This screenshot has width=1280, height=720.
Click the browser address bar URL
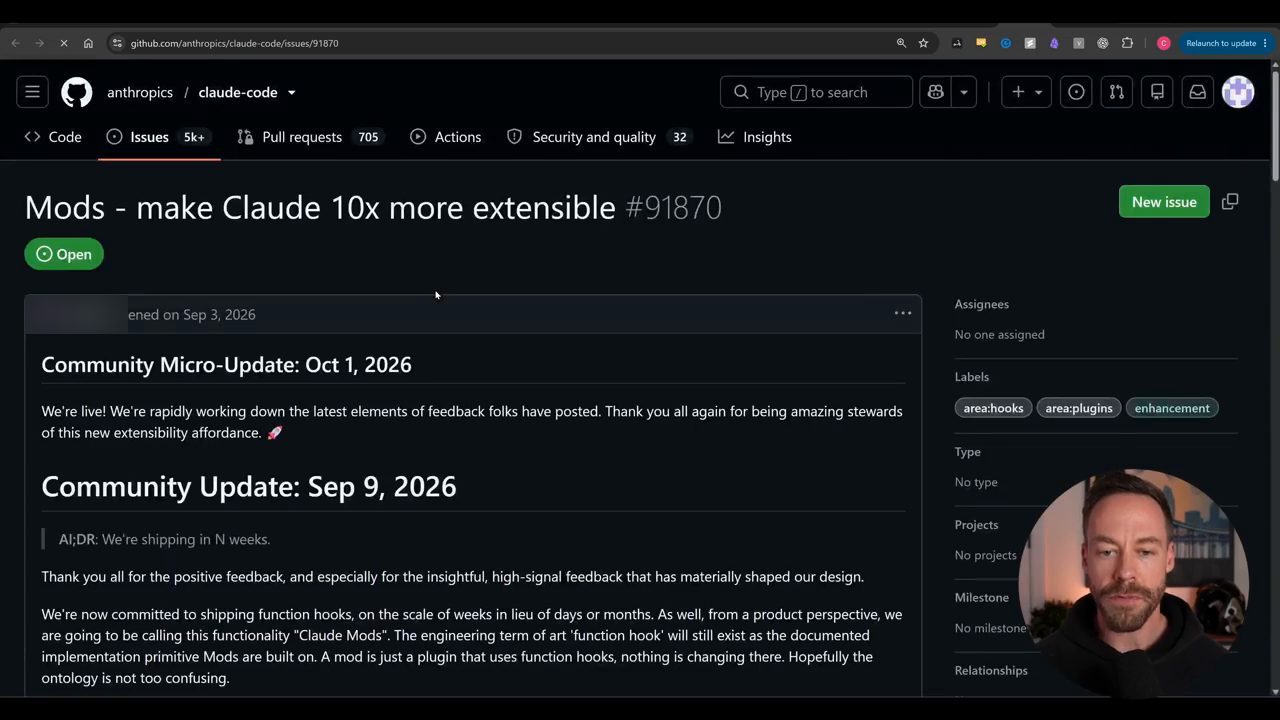(x=234, y=43)
